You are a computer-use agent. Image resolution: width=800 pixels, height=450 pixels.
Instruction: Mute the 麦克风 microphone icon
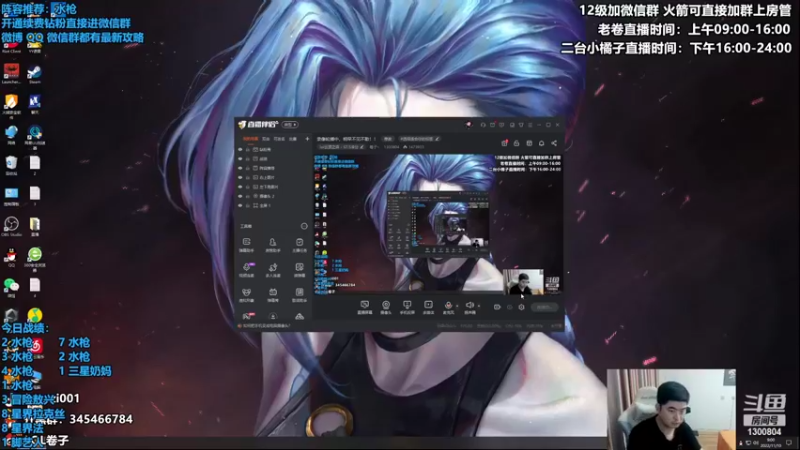pyautogui.click(x=448, y=307)
